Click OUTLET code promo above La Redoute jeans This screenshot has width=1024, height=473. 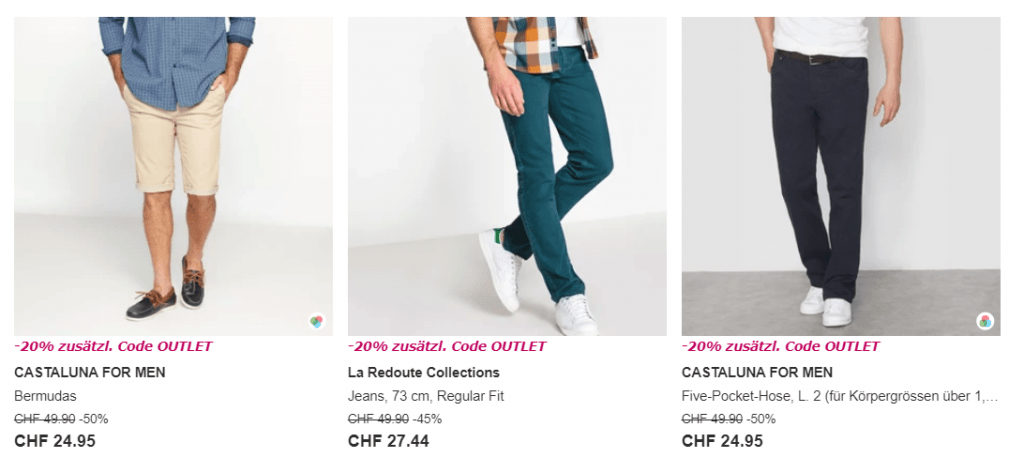[447, 347]
